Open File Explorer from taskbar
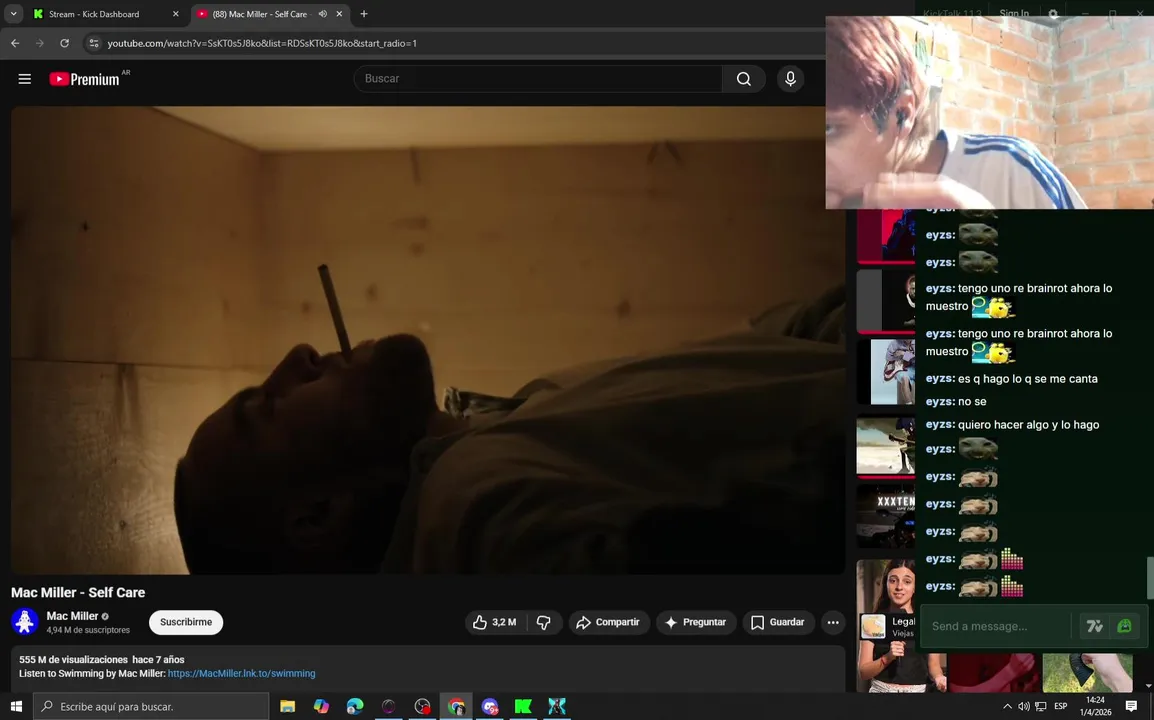Screen dimensions: 1154x720 (287, 706)
